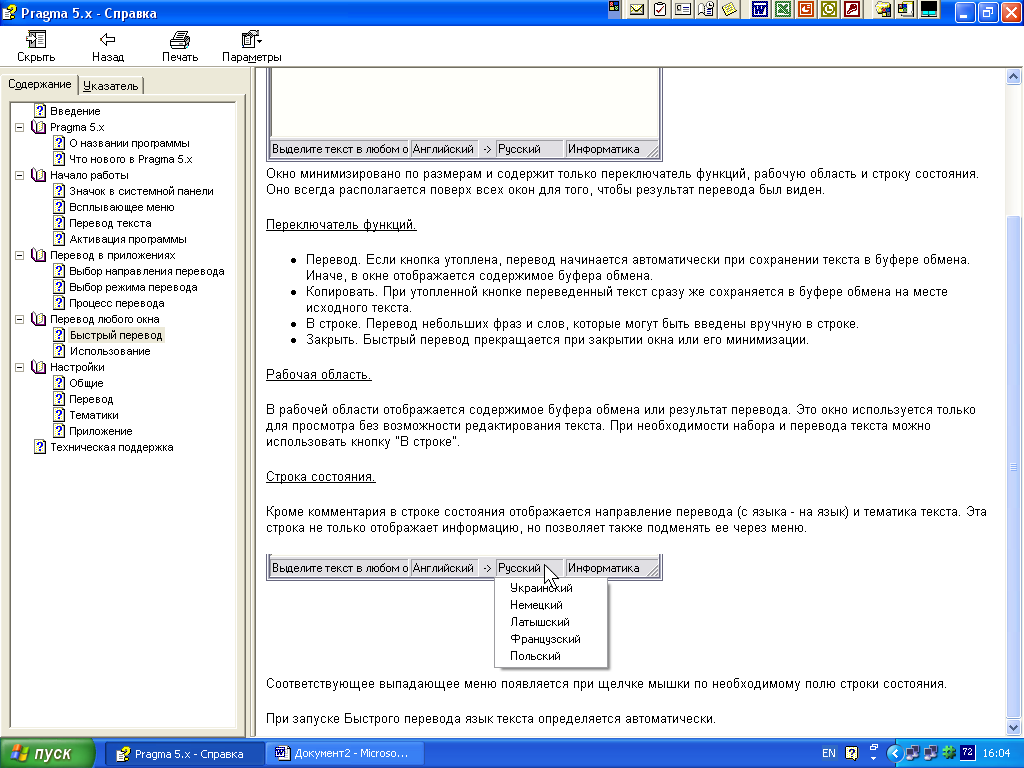The width and height of the screenshot is (1024, 768).
Task: Collapse the Настройки tree node
Action: pyautogui.click(x=20, y=367)
